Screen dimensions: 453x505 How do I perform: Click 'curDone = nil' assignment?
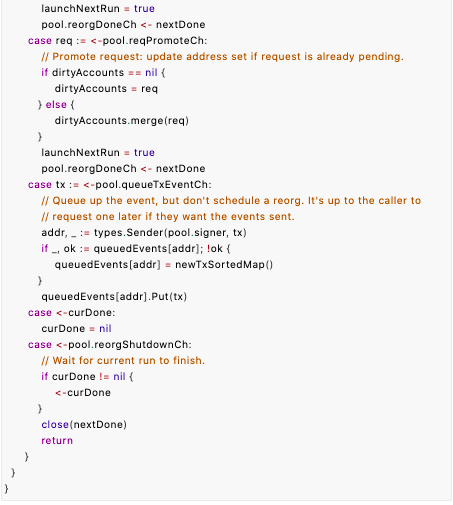pos(76,328)
